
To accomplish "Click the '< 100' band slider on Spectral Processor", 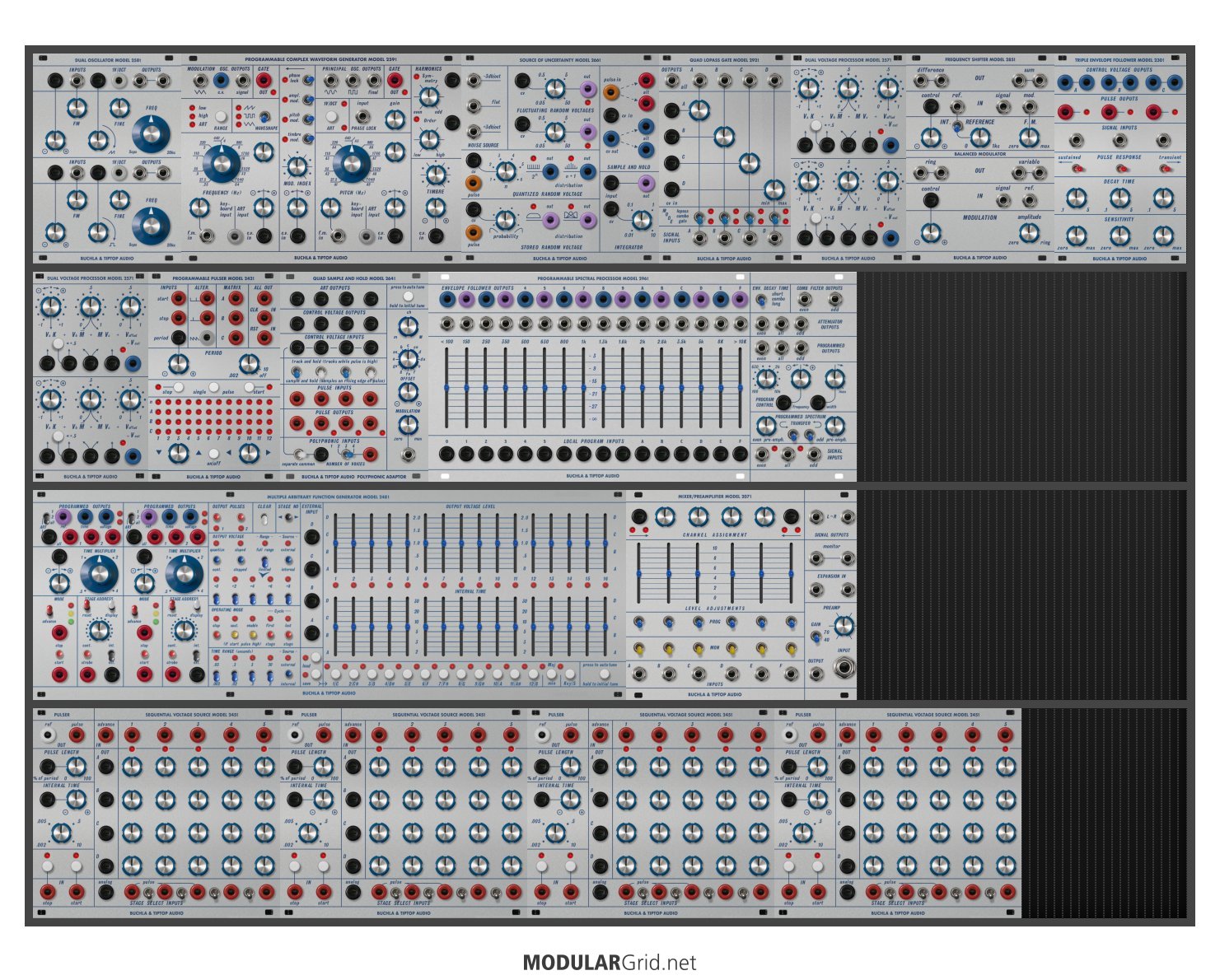I will pyautogui.click(x=447, y=387).
